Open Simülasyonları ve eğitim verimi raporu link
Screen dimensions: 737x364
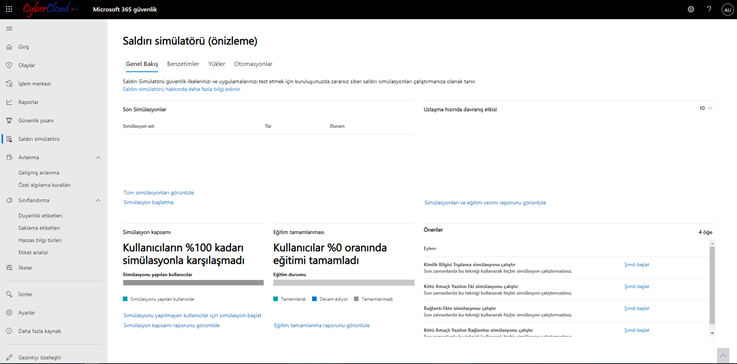(x=485, y=203)
